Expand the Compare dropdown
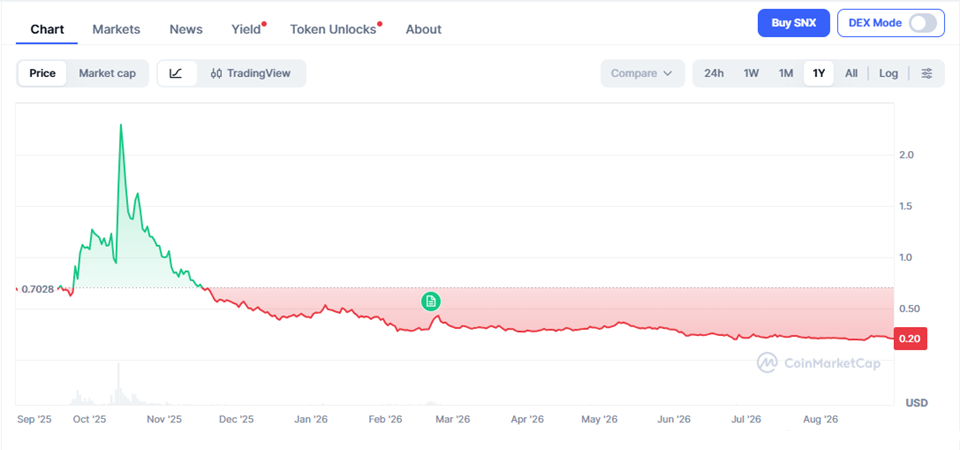This screenshot has height=450, width=960. click(x=642, y=73)
